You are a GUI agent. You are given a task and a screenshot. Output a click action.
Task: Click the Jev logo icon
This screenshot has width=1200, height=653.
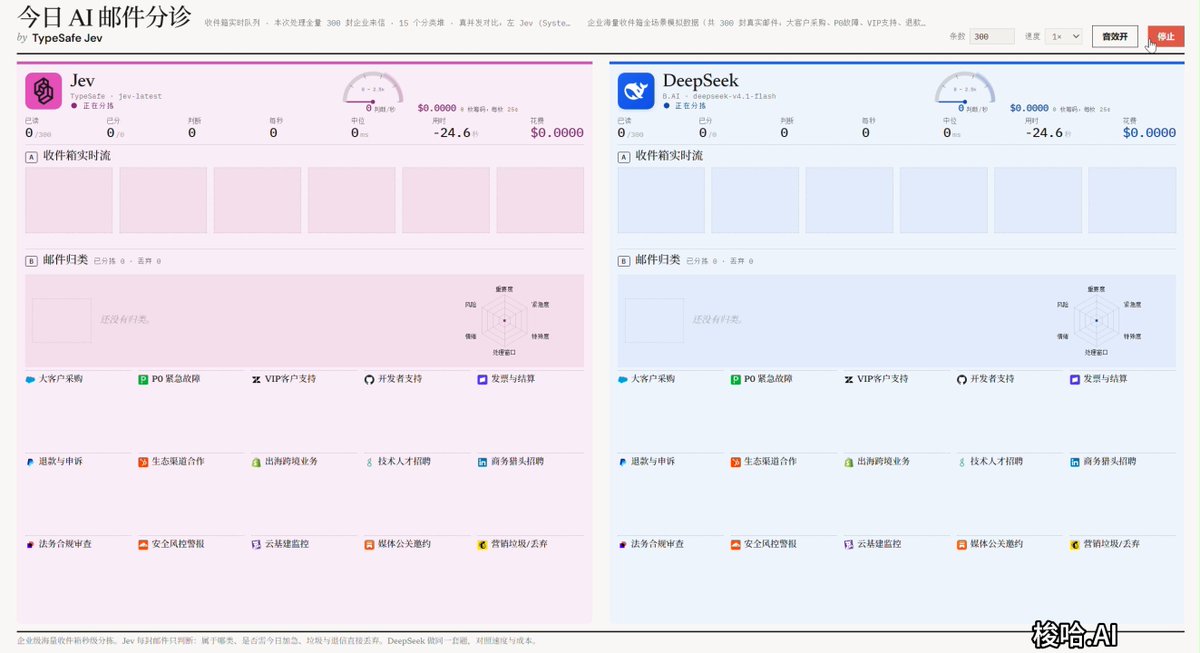(43, 91)
